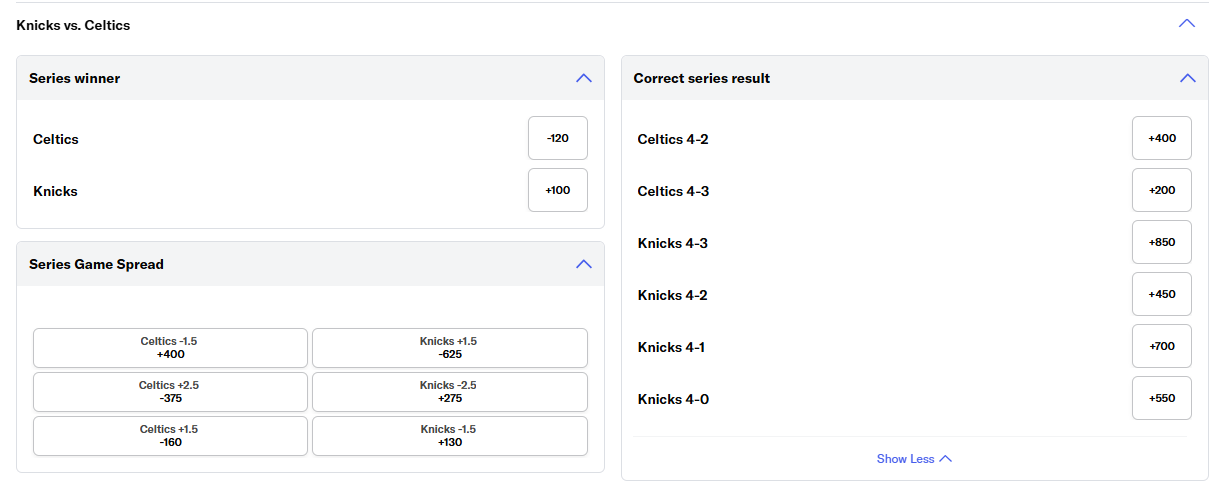Click the Knicks vs. Celtics heading text
The width and height of the screenshot is (1222, 495).
[73, 25]
